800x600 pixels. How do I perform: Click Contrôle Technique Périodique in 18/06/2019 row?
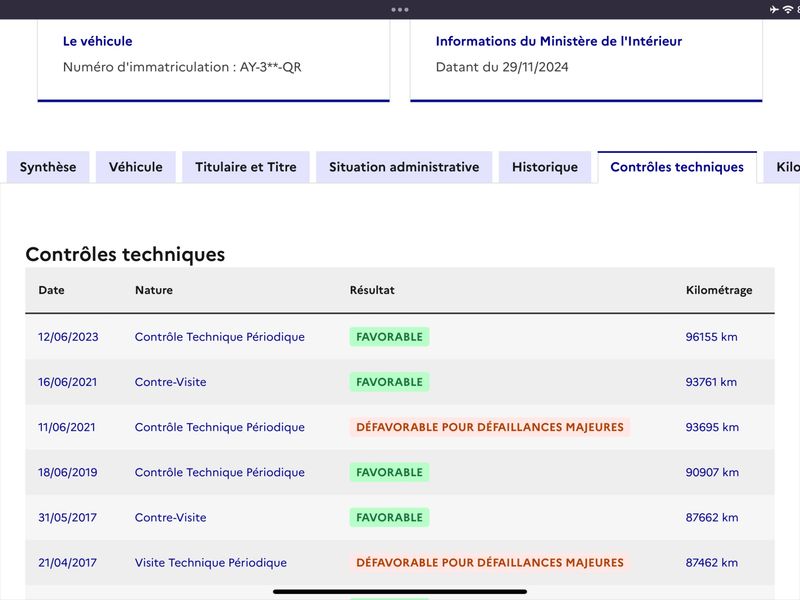pos(219,472)
